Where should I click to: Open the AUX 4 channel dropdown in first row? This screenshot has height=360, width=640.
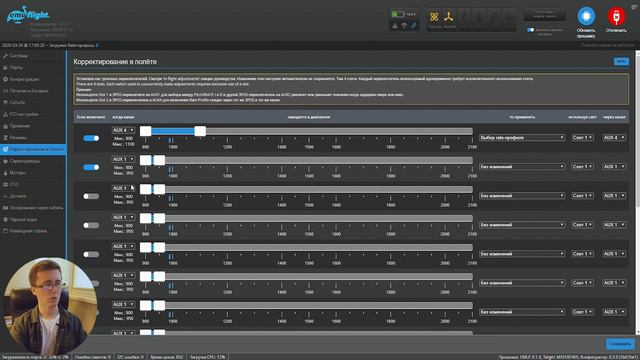(x=123, y=130)
